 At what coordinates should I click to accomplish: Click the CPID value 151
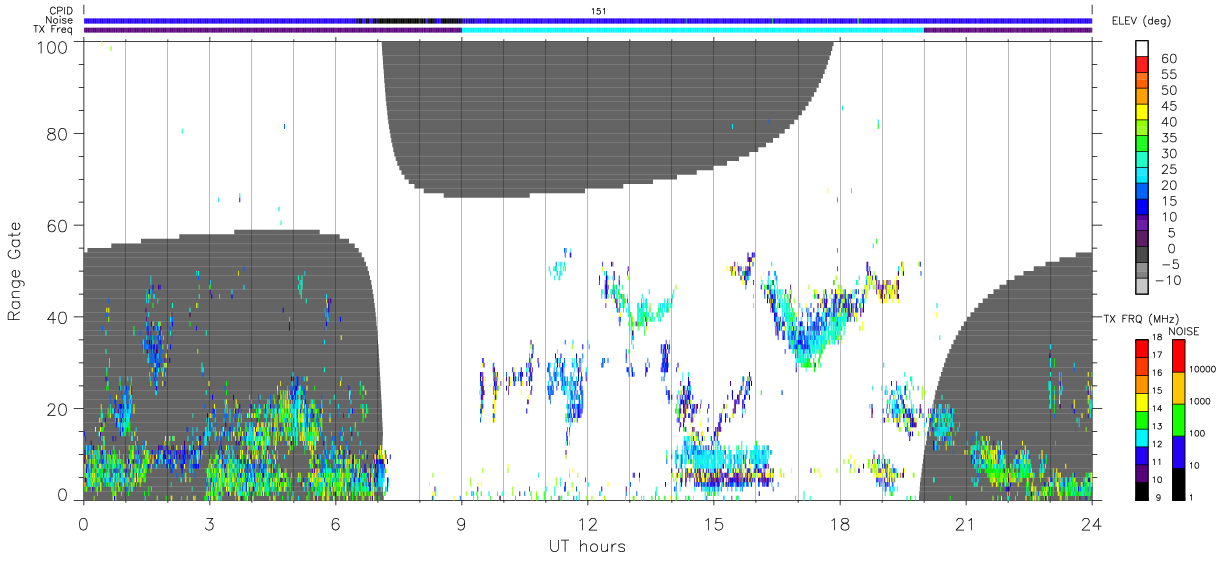coord(600,10)
